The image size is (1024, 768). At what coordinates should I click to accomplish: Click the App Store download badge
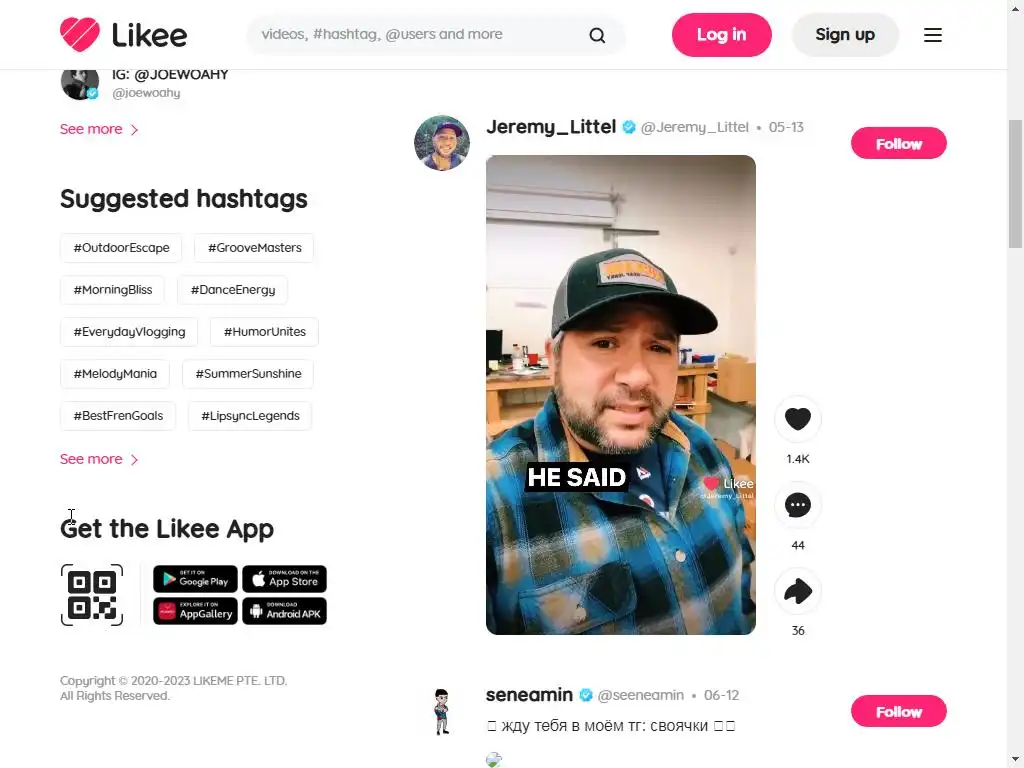(284, 579)
